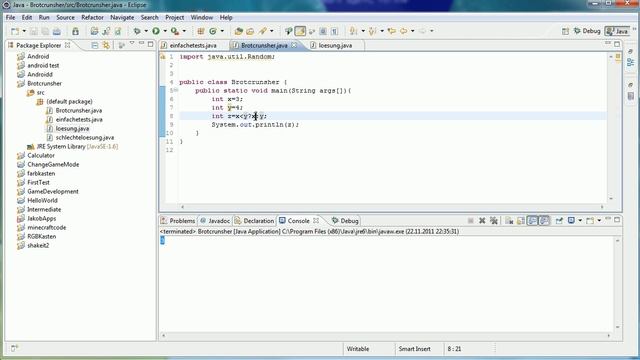Open the Display Selected Console dropdown arrow
The height and width of the screenshot is (360, 640).
click(x=580, y=220)
